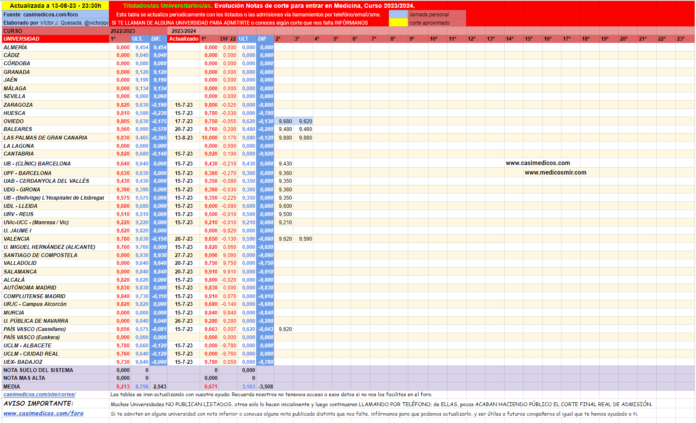Image resolution: width=696 pixels, height=423 pixels.
Task: Select the 'GRANADA' row label
Action: (17, 72)
